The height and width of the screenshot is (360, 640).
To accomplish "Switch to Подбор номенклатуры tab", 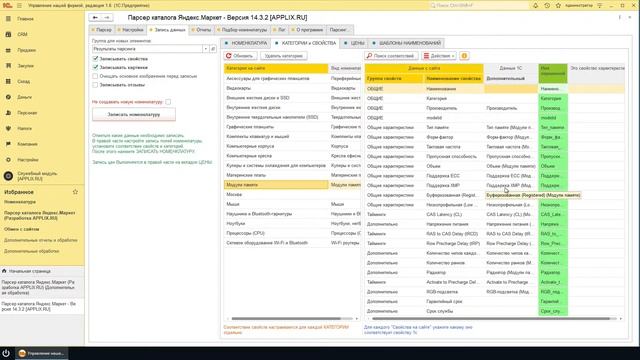I will click(x=242, y=30).
